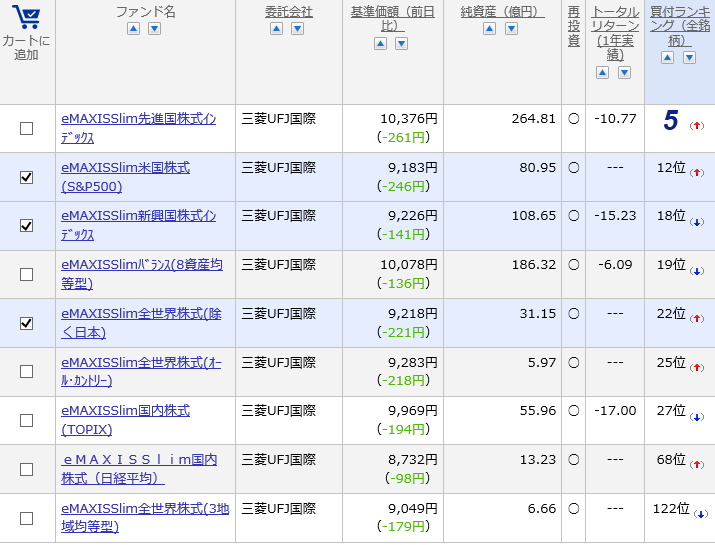Click the 186.32 net assets value
This screenshot has height=545, width=715.
(534, 265)
